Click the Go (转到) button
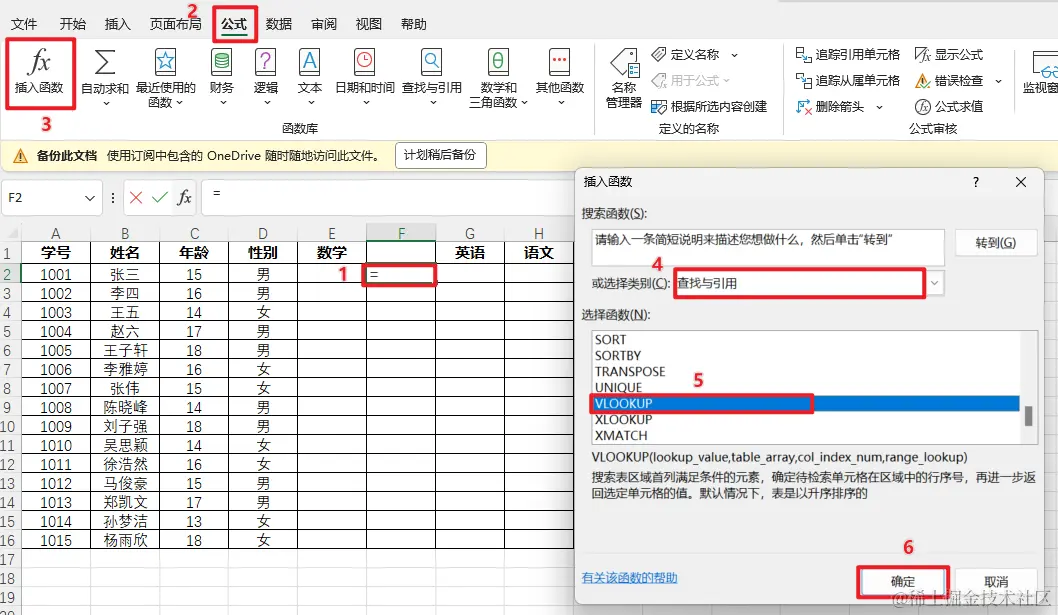 click(x=996, y=242)
